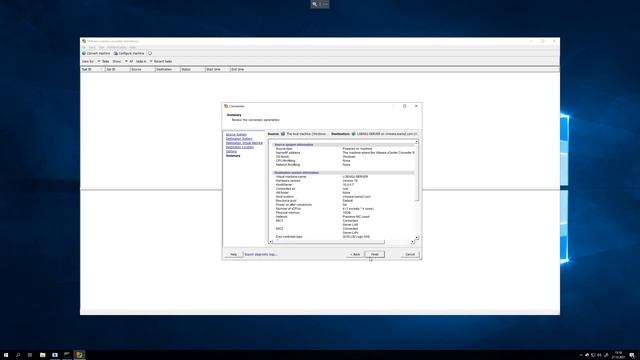Click the summary panel vertical scrollbar thumb

(417, 172)
